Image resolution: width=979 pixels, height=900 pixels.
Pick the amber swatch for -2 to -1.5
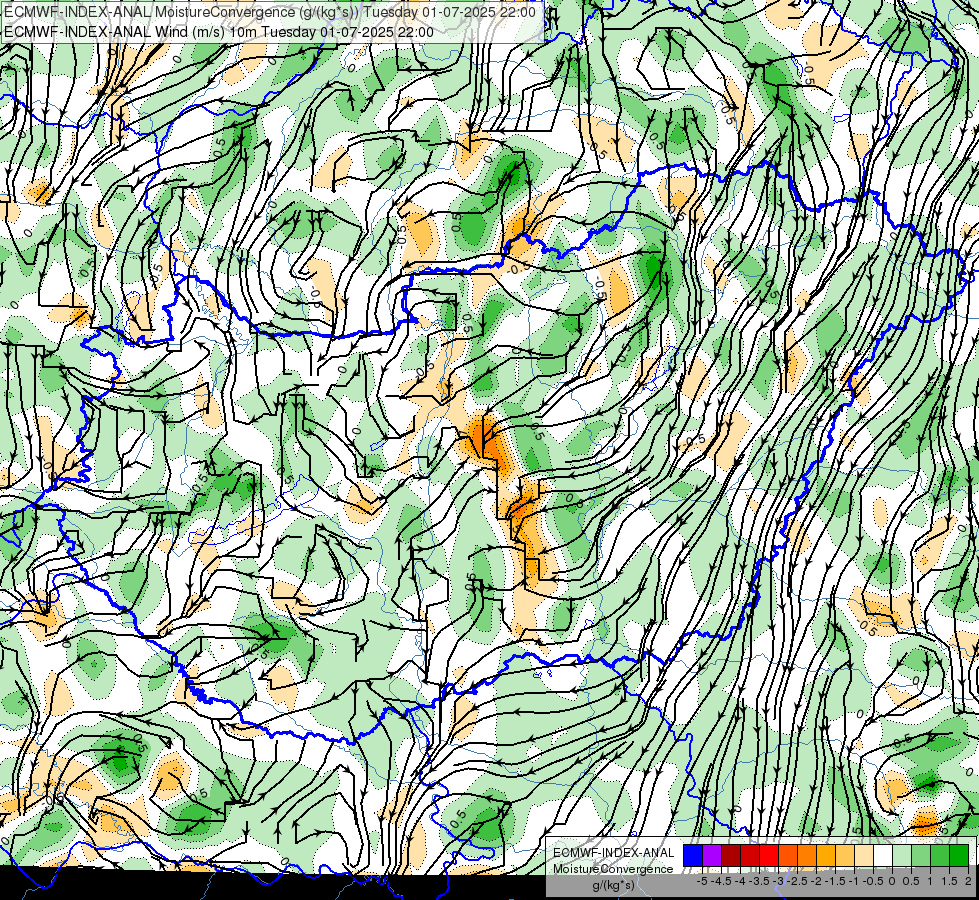pos(826,855)
